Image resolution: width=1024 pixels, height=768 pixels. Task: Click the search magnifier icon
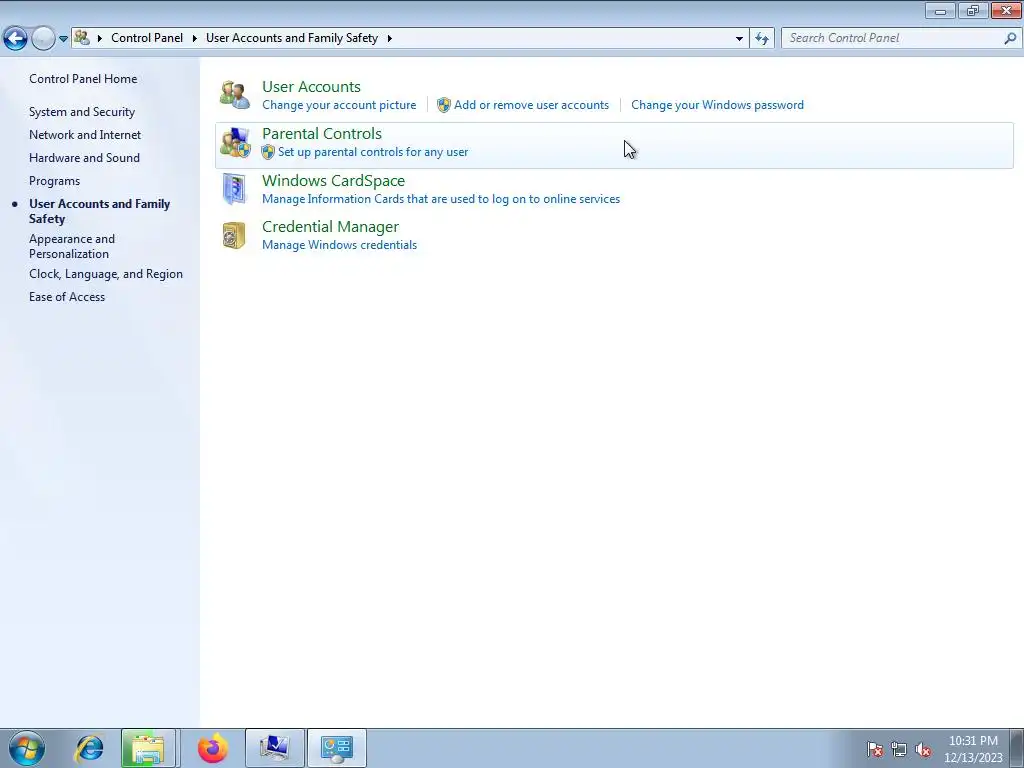coord(1010,39)
